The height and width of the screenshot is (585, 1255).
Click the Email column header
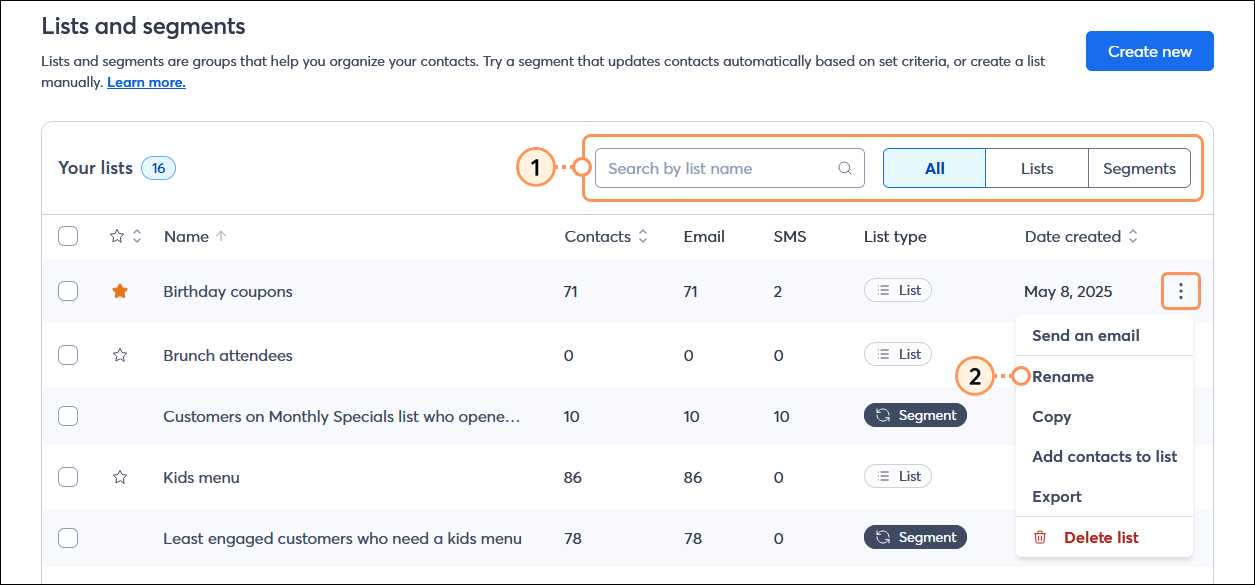click(x=704, y=237)
